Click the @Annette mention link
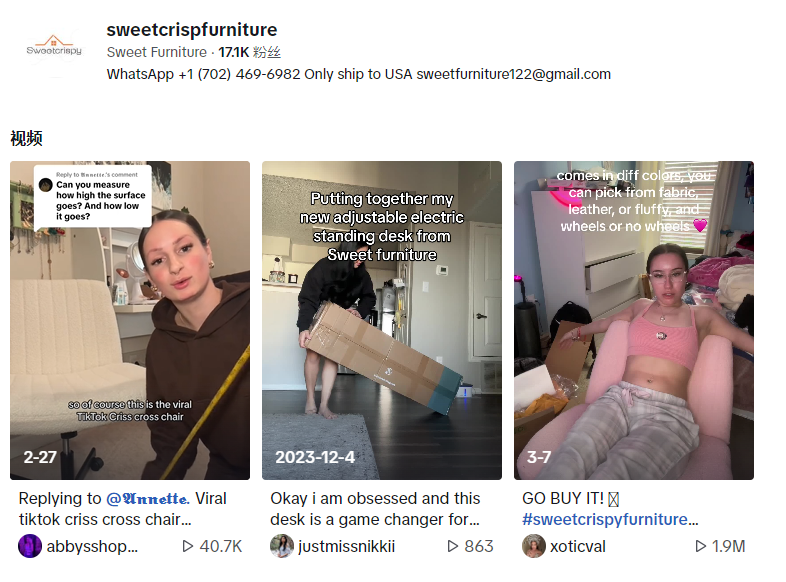This screenshot has height=582, width=786. (148, 498)
